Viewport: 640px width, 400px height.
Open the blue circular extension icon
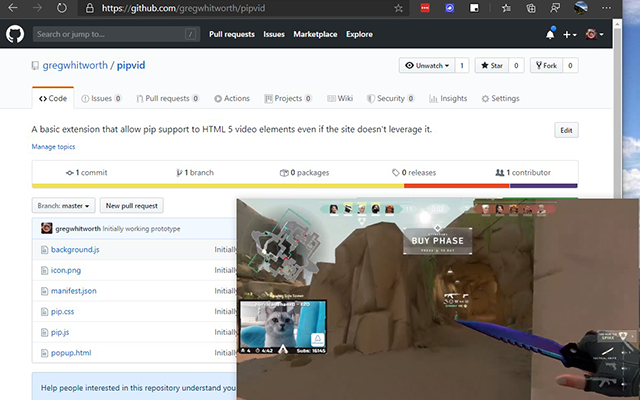coord(450,8)
